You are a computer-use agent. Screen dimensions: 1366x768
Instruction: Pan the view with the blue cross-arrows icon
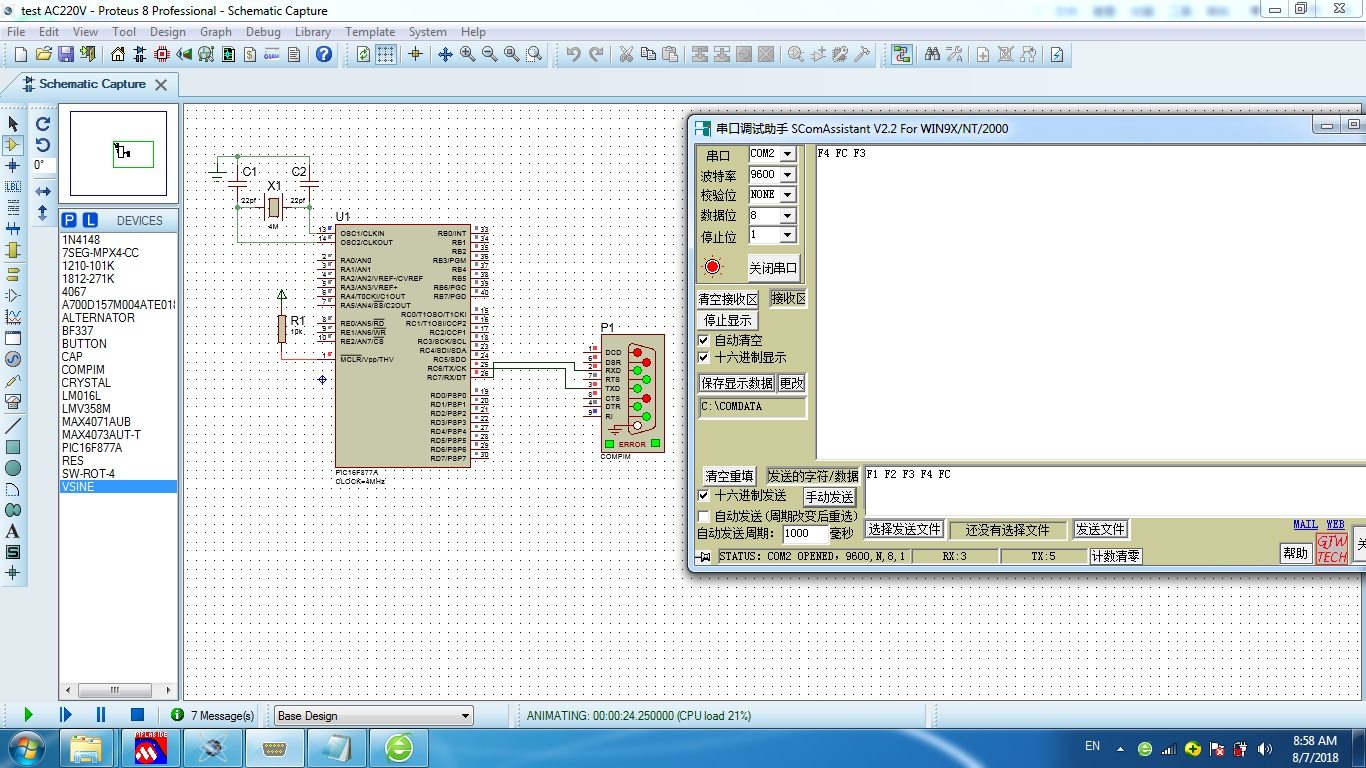446,54
